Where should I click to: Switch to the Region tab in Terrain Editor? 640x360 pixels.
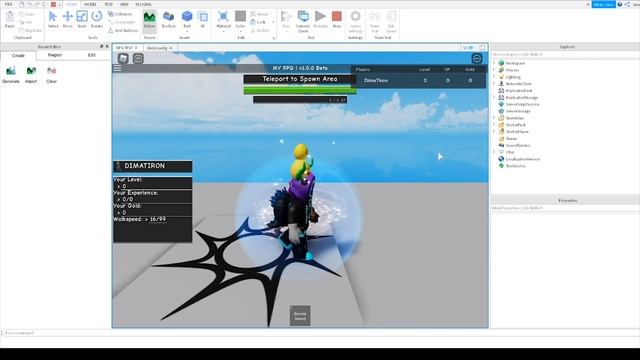click(55, 55)
